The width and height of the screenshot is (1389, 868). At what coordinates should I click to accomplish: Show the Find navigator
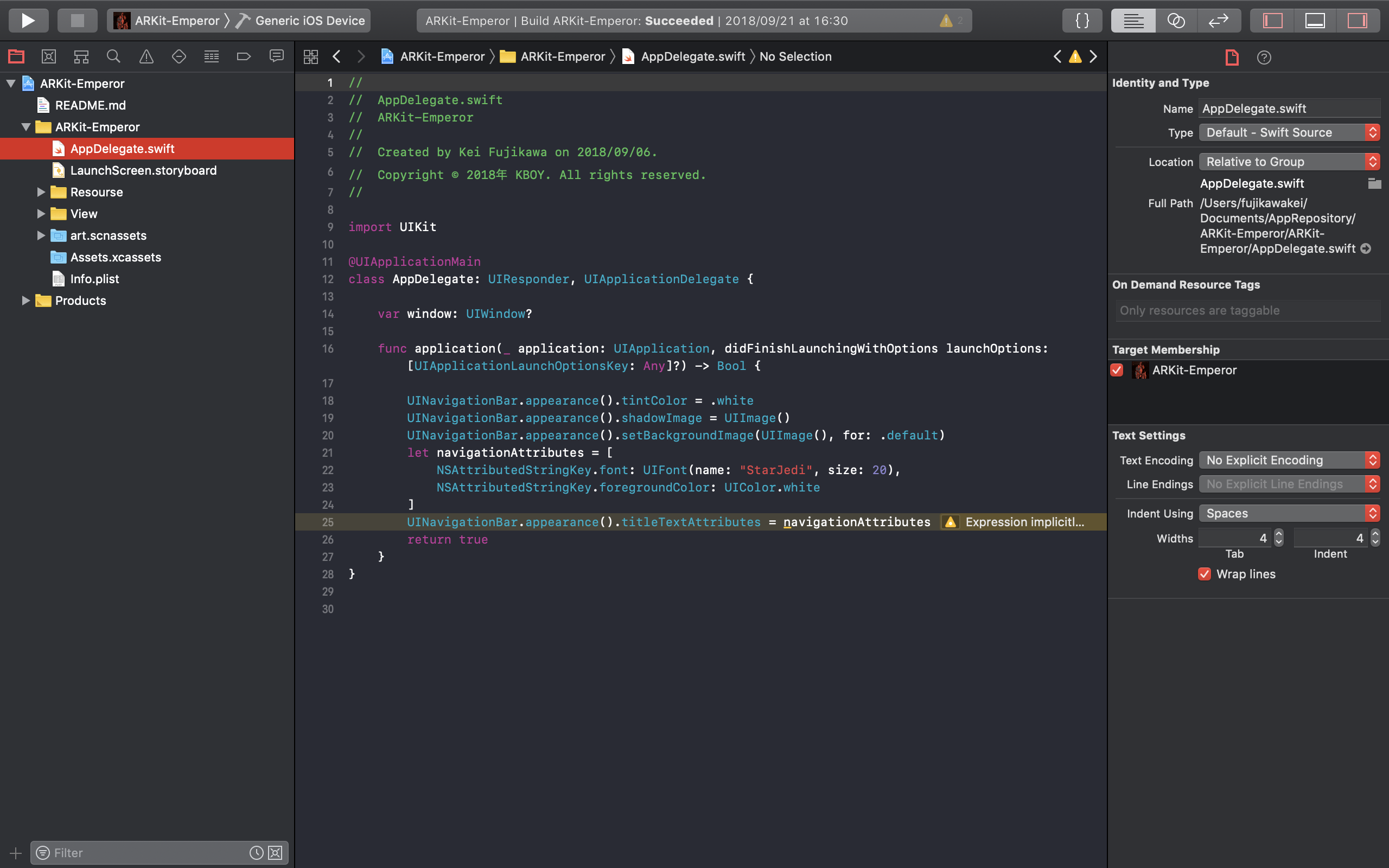coord(113,56)
